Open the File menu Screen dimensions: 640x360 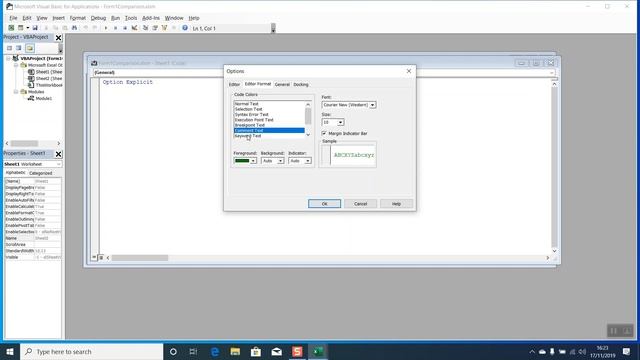pos(13,18)
